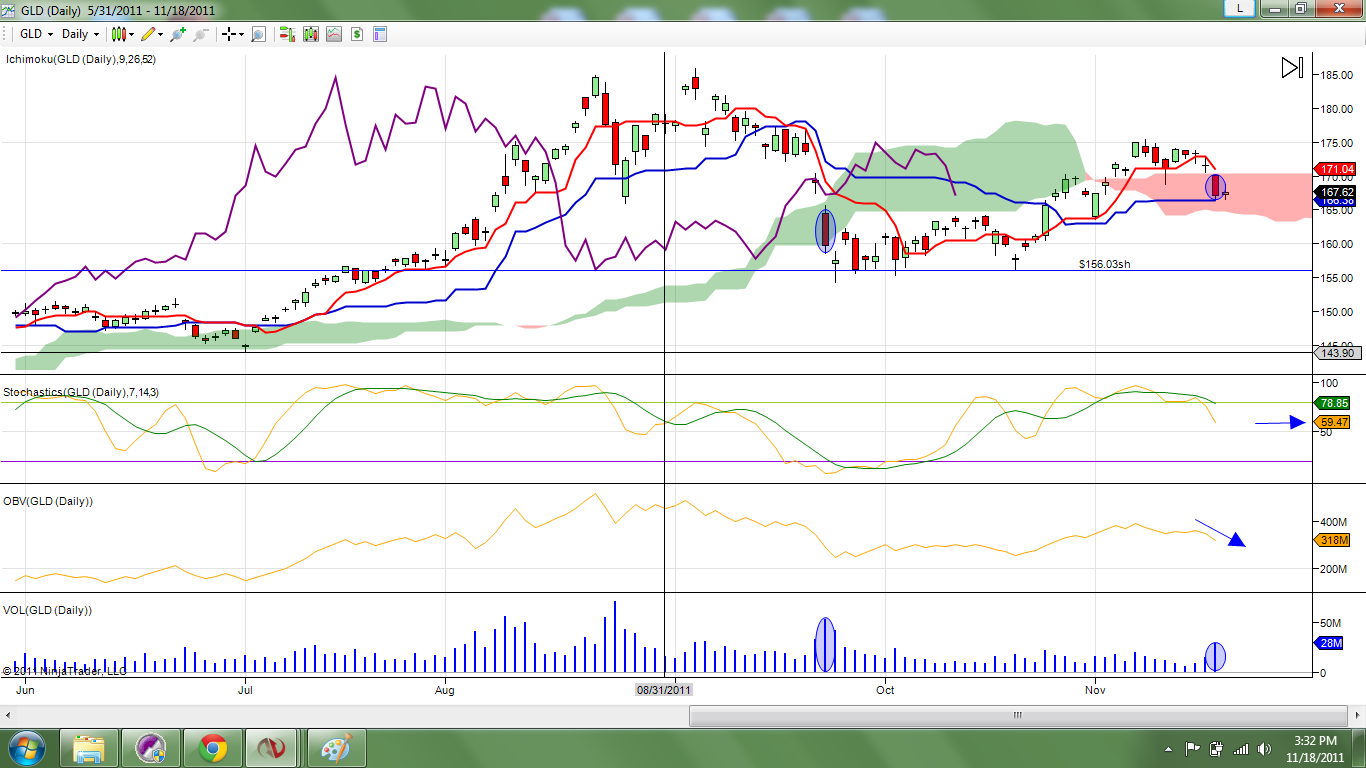The width and height of the screenshot is (1366, 768).
Task: Click the 08/31/2011 date label
Action: [x=664, y=690]
